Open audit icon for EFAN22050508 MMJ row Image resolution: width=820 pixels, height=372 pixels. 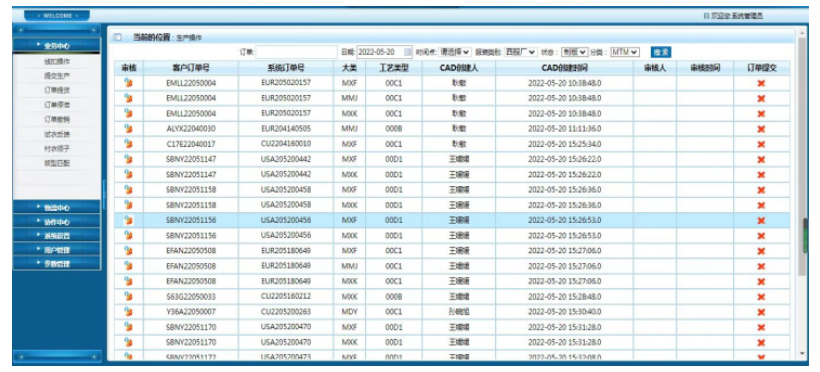pyautogui.click(x=128, y=266)
